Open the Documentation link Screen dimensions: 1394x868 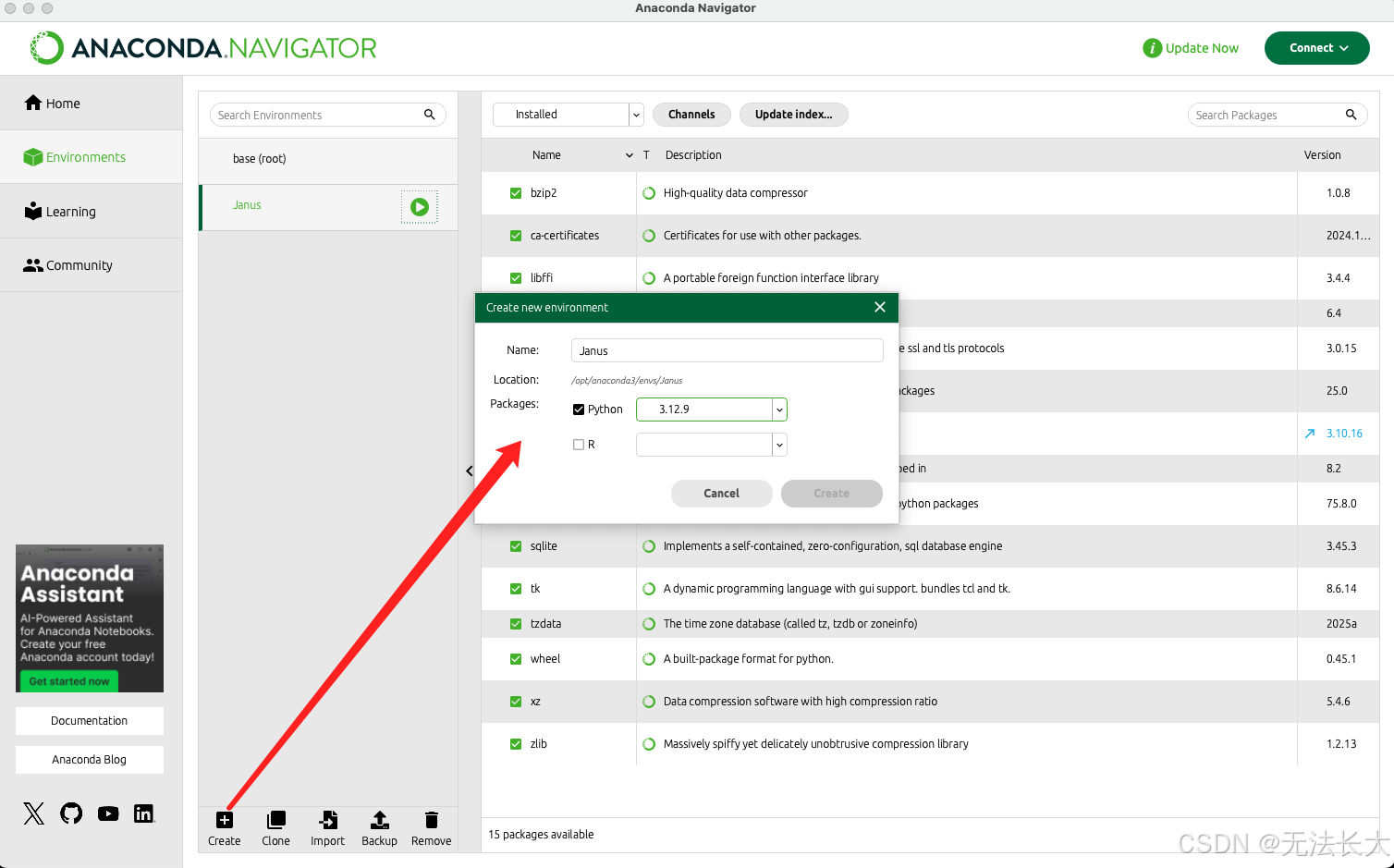tap(90, 721)
